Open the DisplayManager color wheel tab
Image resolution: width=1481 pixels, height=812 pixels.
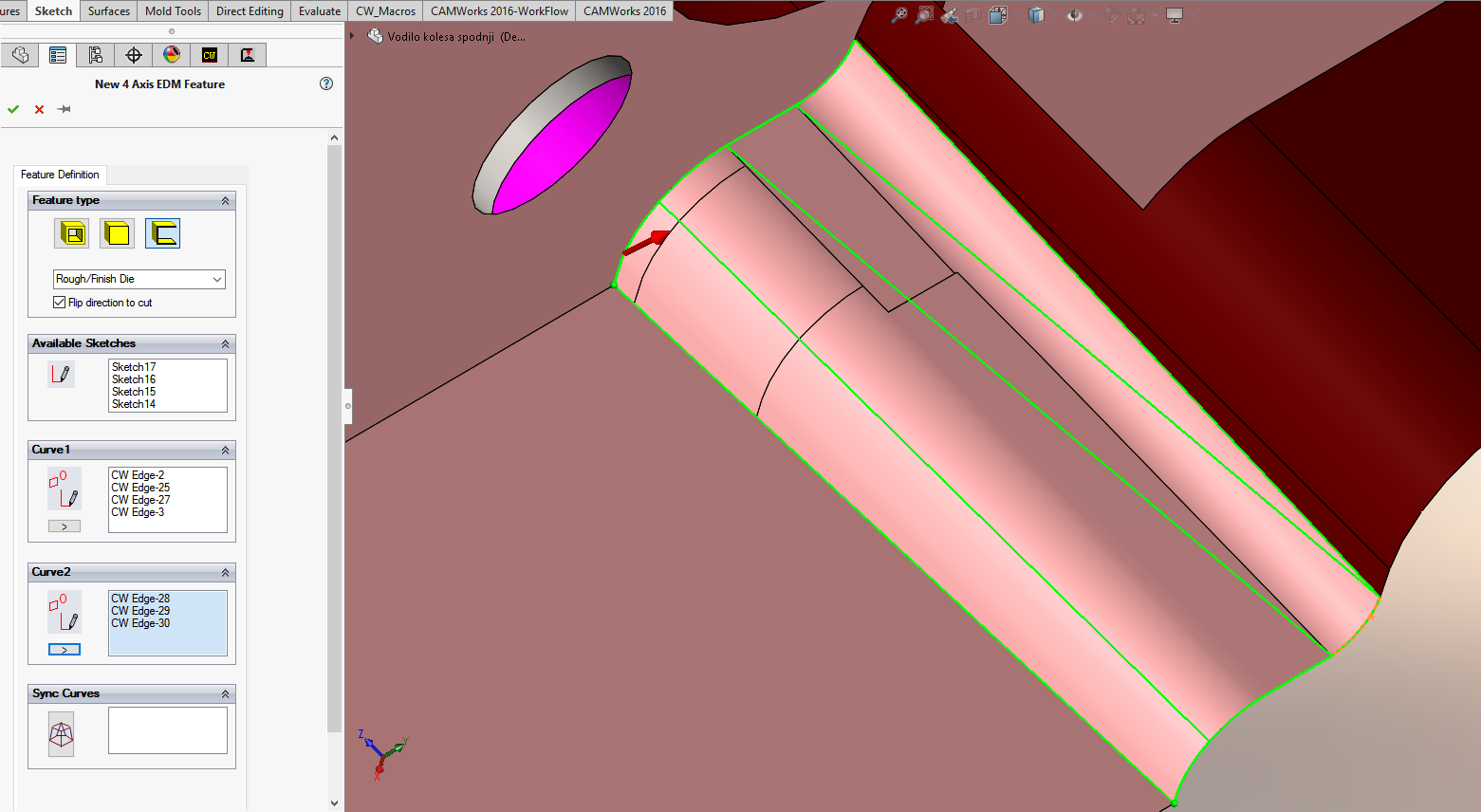pyautogui.click(x=172, y=55)
